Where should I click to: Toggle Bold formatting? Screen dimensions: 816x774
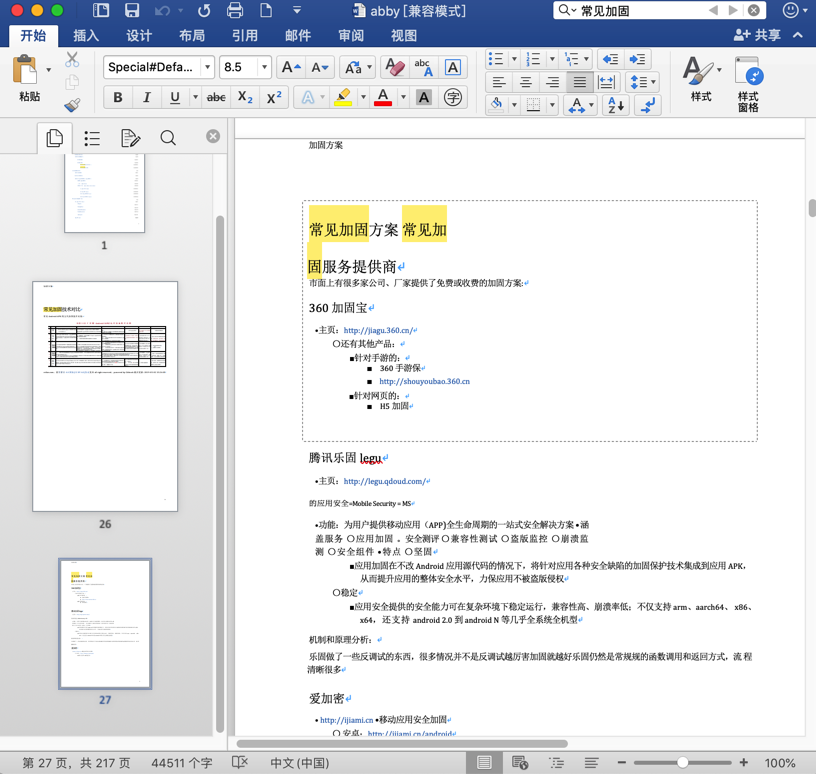pos(118,97)
